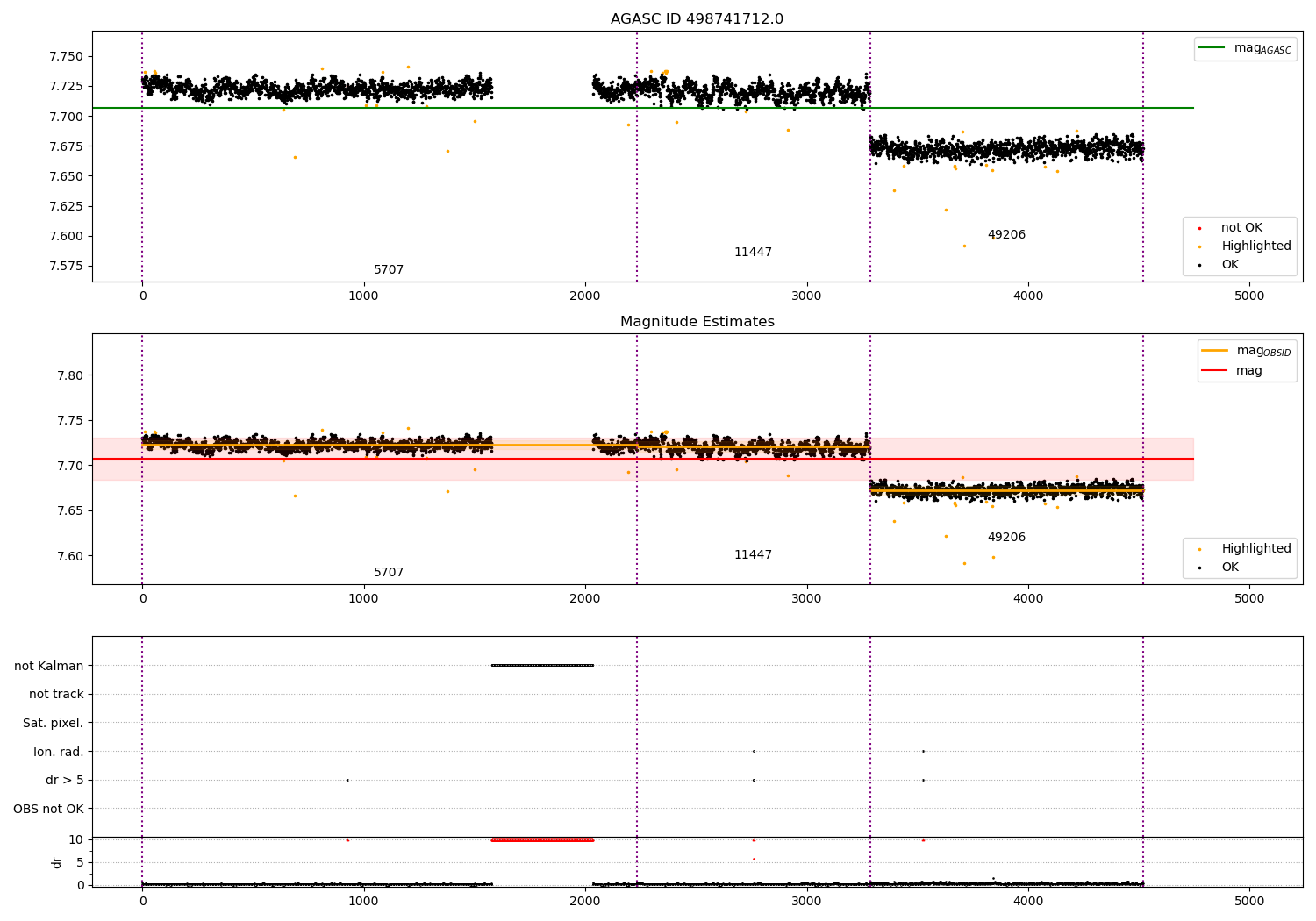The width and height of the screenshot is (1316, 921).
Task: Click the 'not Kalman' row label
Action: (x=49, y=666)
